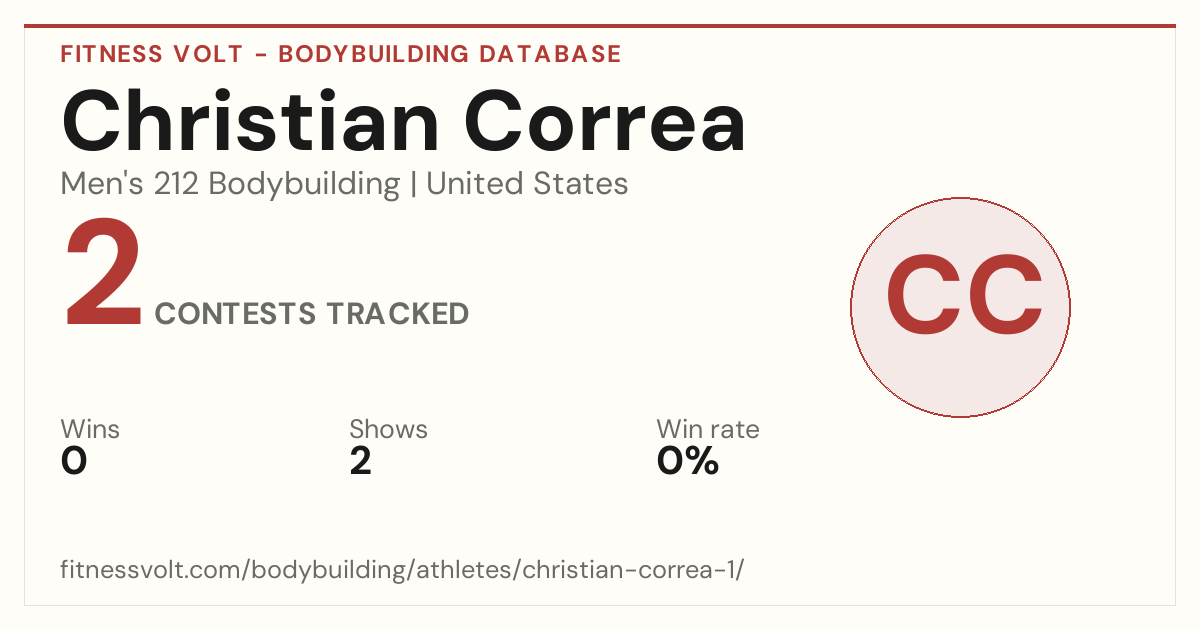1200x630 pixels.
Task: Select the Men's 212 Bodybuilding subtitle
Action: 230,184
